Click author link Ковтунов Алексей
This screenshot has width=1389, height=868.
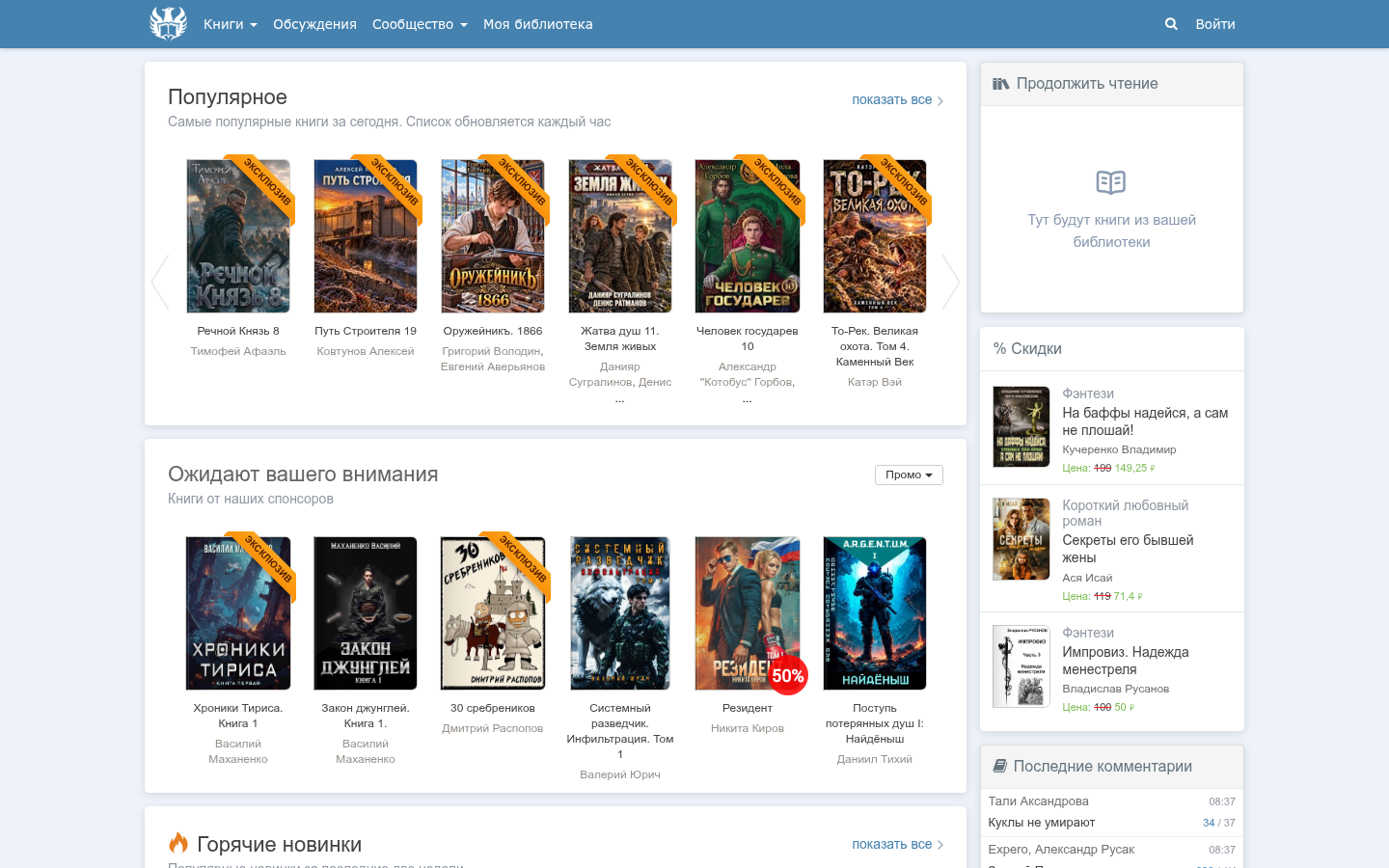pos(366,351)
